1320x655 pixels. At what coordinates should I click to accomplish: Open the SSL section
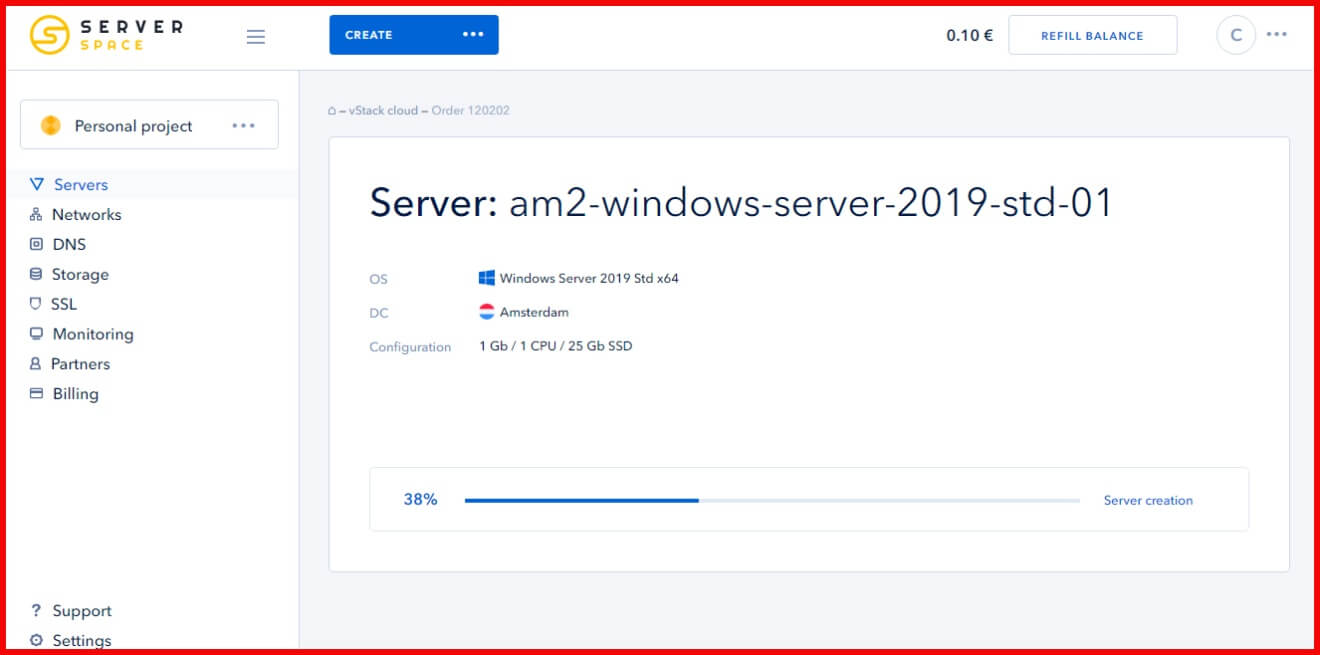64,304
